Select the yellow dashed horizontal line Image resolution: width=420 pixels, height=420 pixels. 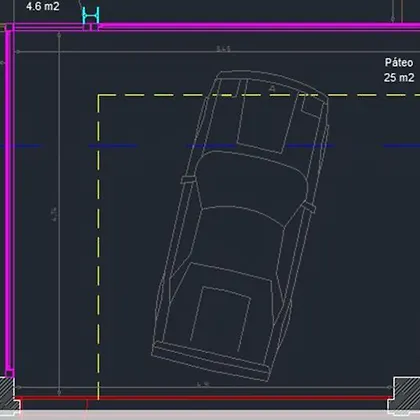[x=258, y=95]
